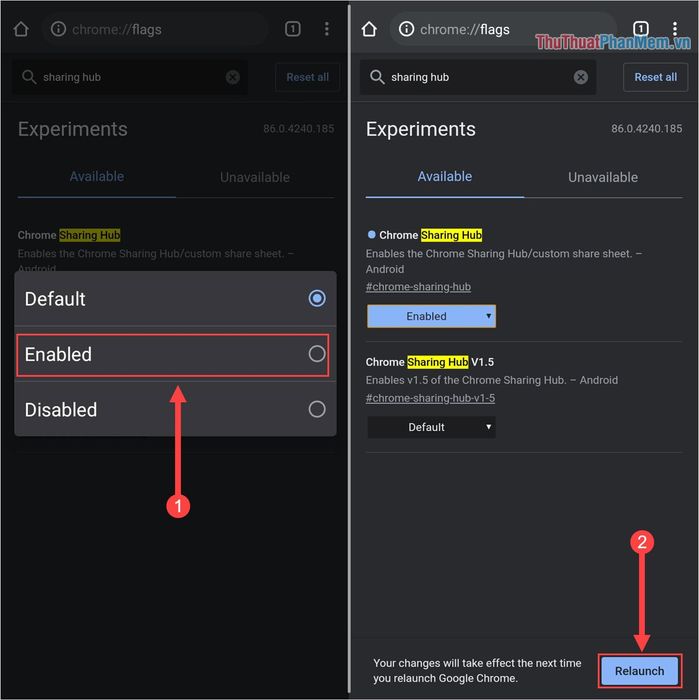Image resolution: width=699 pixels, height=700 pixels.
Task: Switch to the Available tab on right
Action: point(444,176)
